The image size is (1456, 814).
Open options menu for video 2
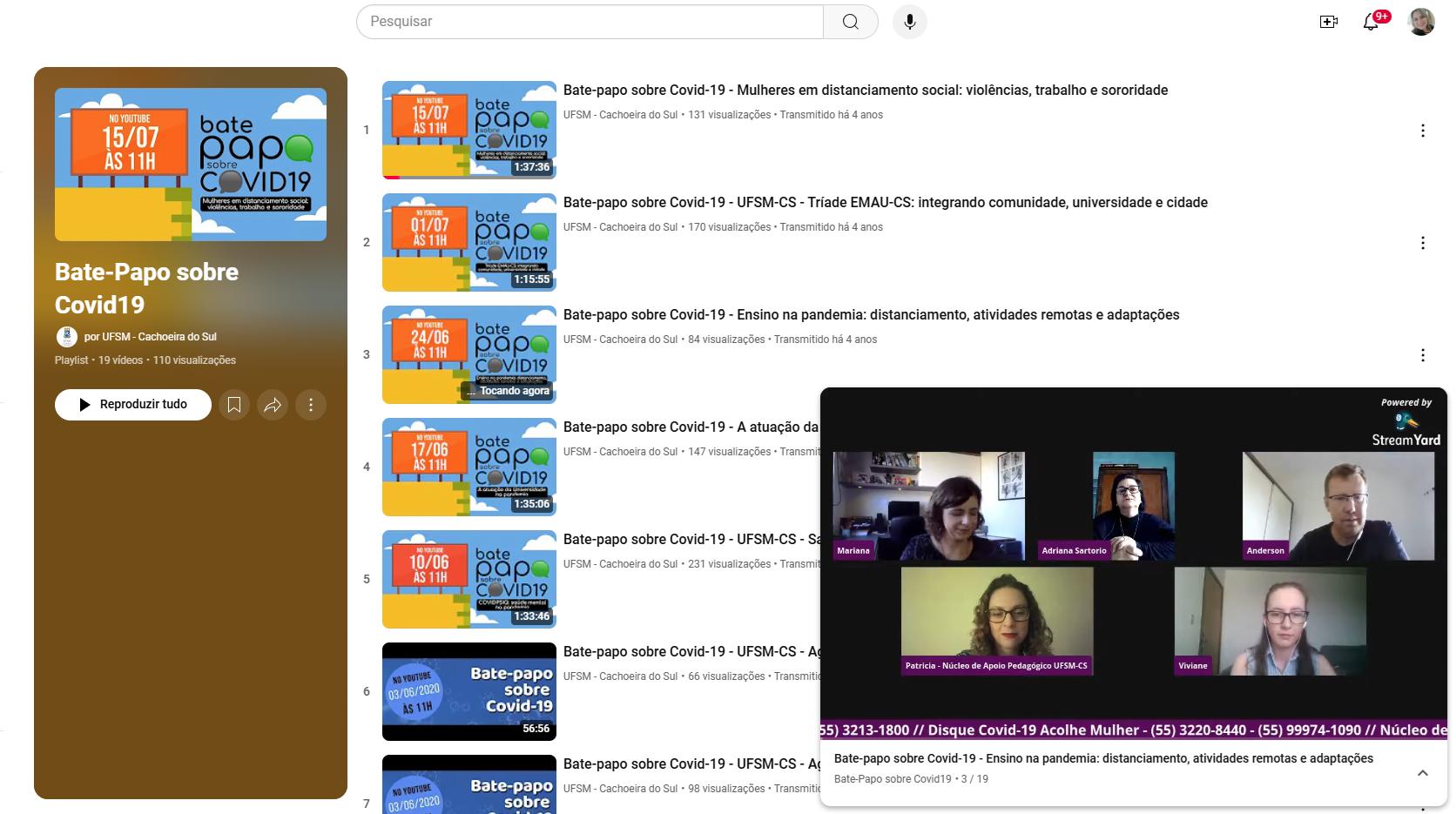pyautogui.click(x=1422, y=243)
